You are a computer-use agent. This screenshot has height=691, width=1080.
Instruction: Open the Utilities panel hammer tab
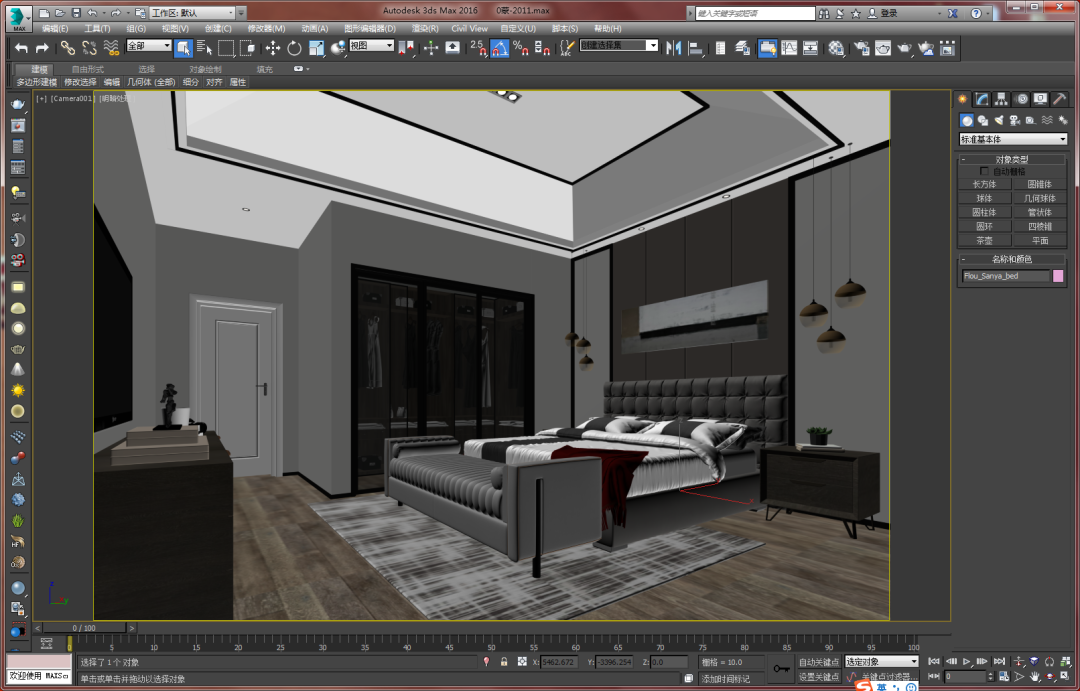pyautogui.click(x=1059, y=99)
